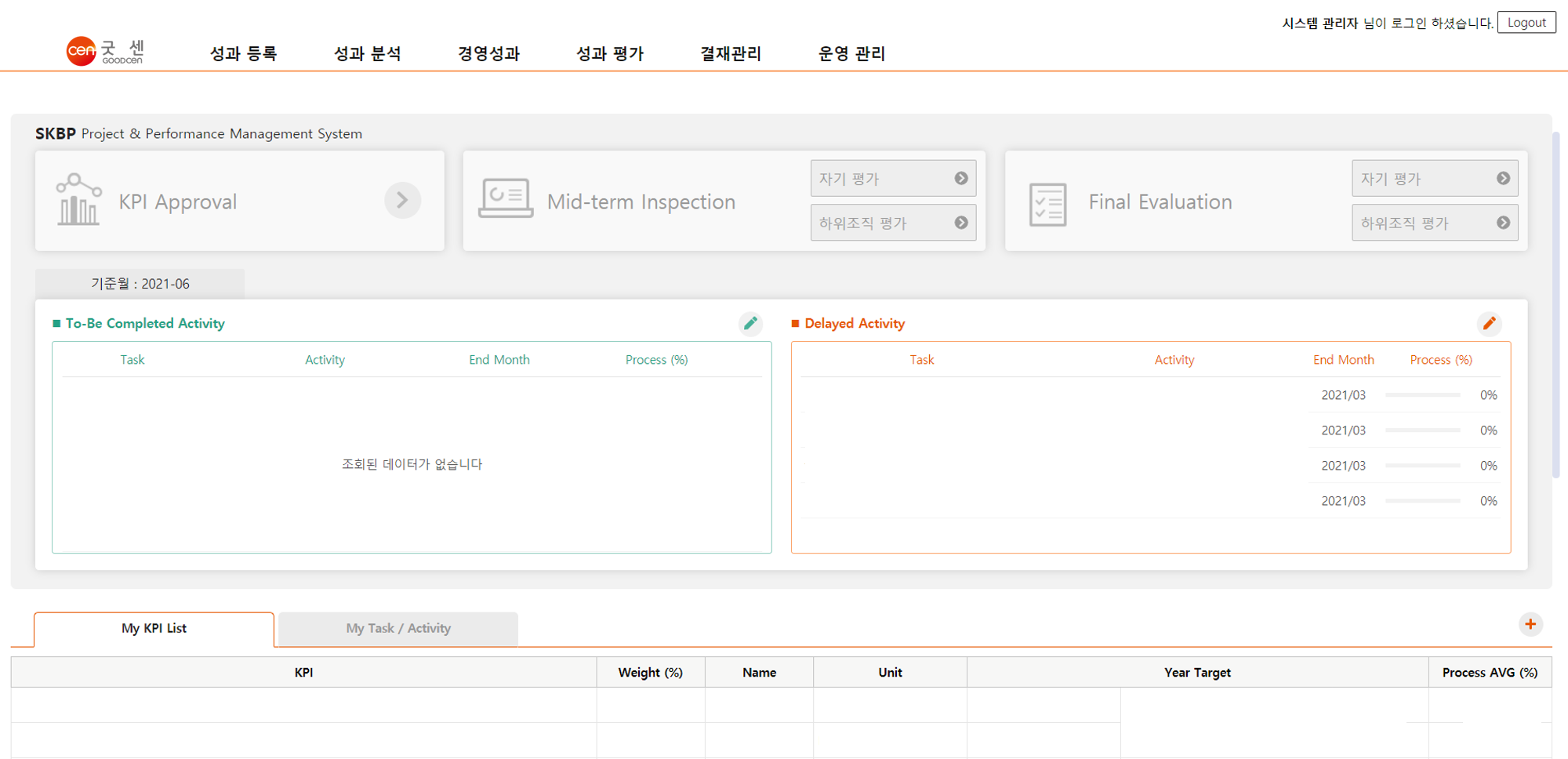Screen dimensions: 1568x759
Task: Click the orange plus icon above KPI table
Action: click(1530, 624)
